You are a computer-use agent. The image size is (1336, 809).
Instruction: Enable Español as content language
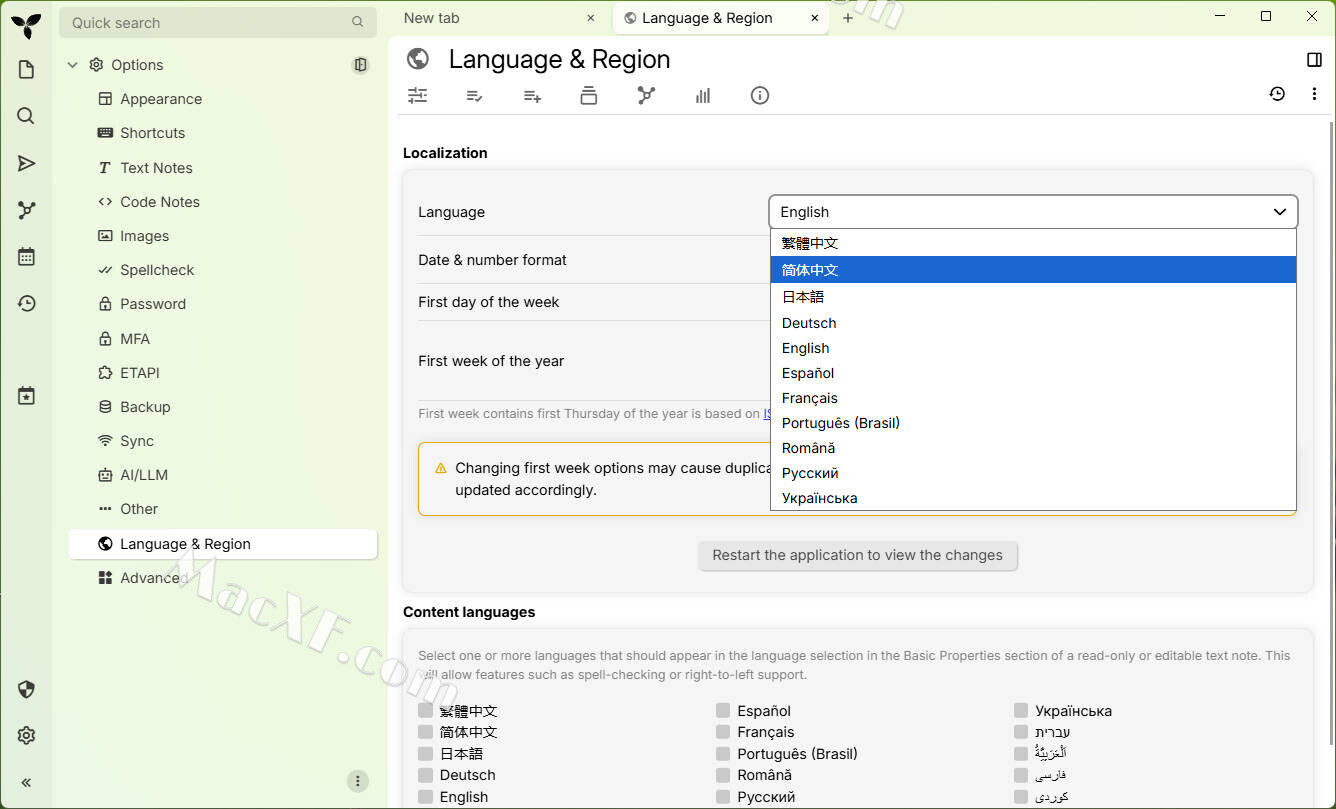723,711
